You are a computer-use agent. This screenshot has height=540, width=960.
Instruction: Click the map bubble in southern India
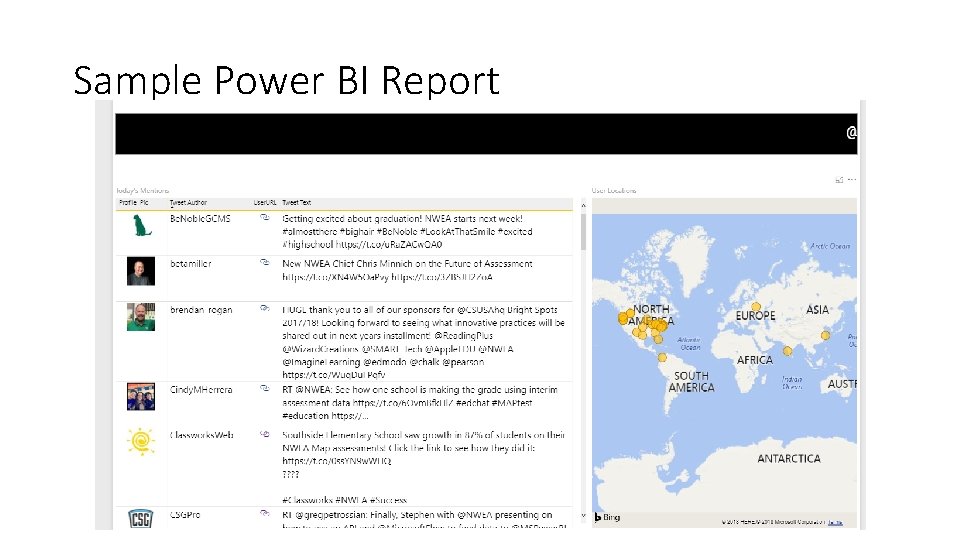[x=787, y=351]
